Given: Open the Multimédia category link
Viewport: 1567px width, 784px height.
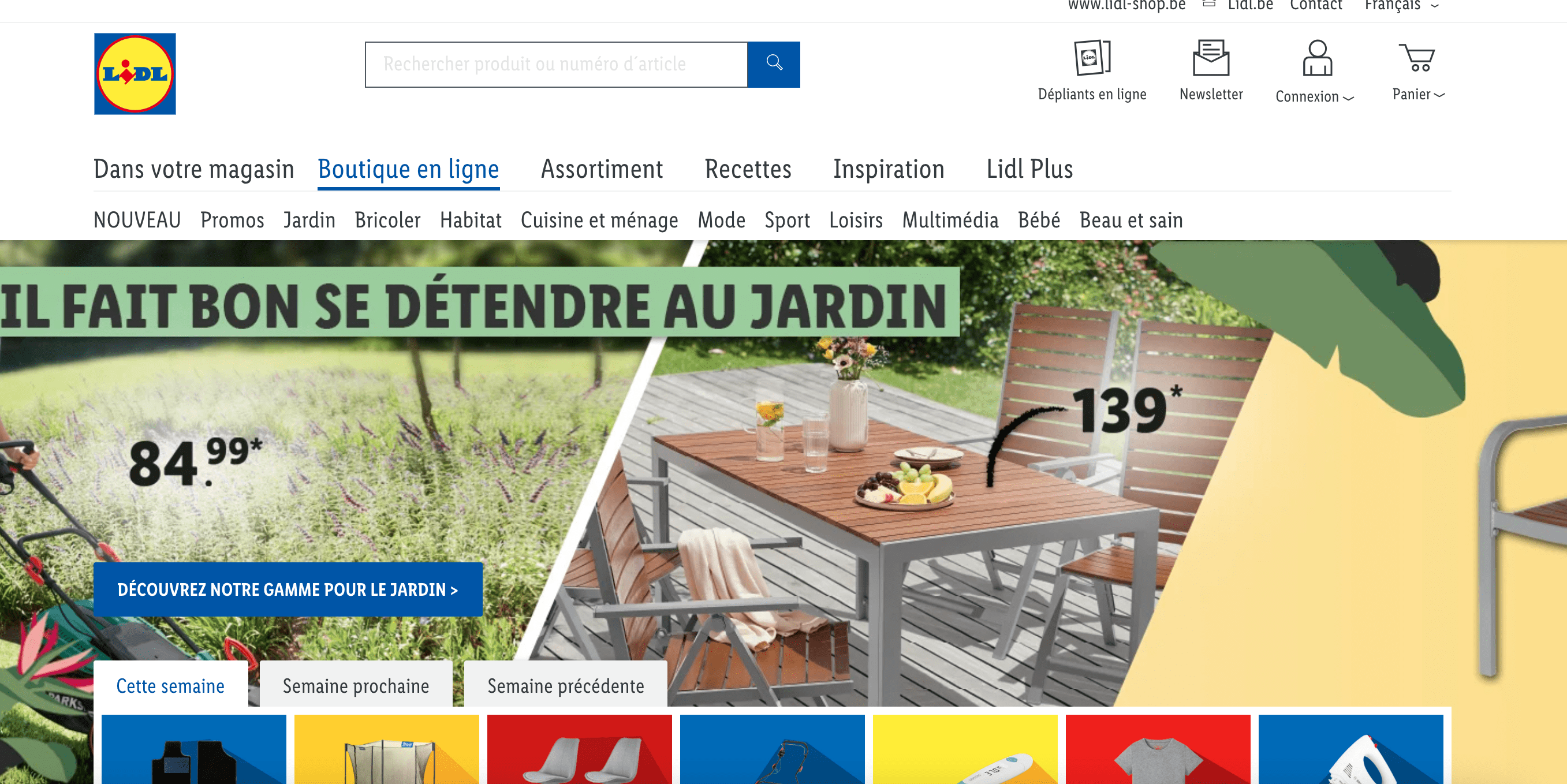Looking at the screenshot, I should [x=950, y=219].
